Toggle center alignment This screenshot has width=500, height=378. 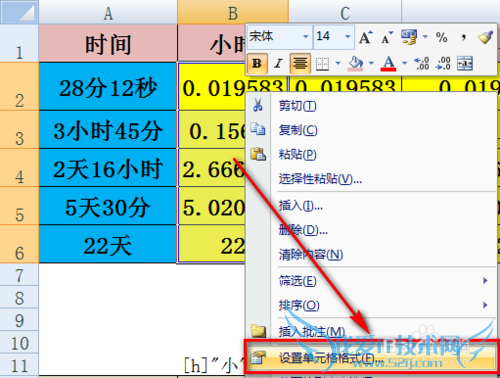pyautogui.click(x=300, y=63)
